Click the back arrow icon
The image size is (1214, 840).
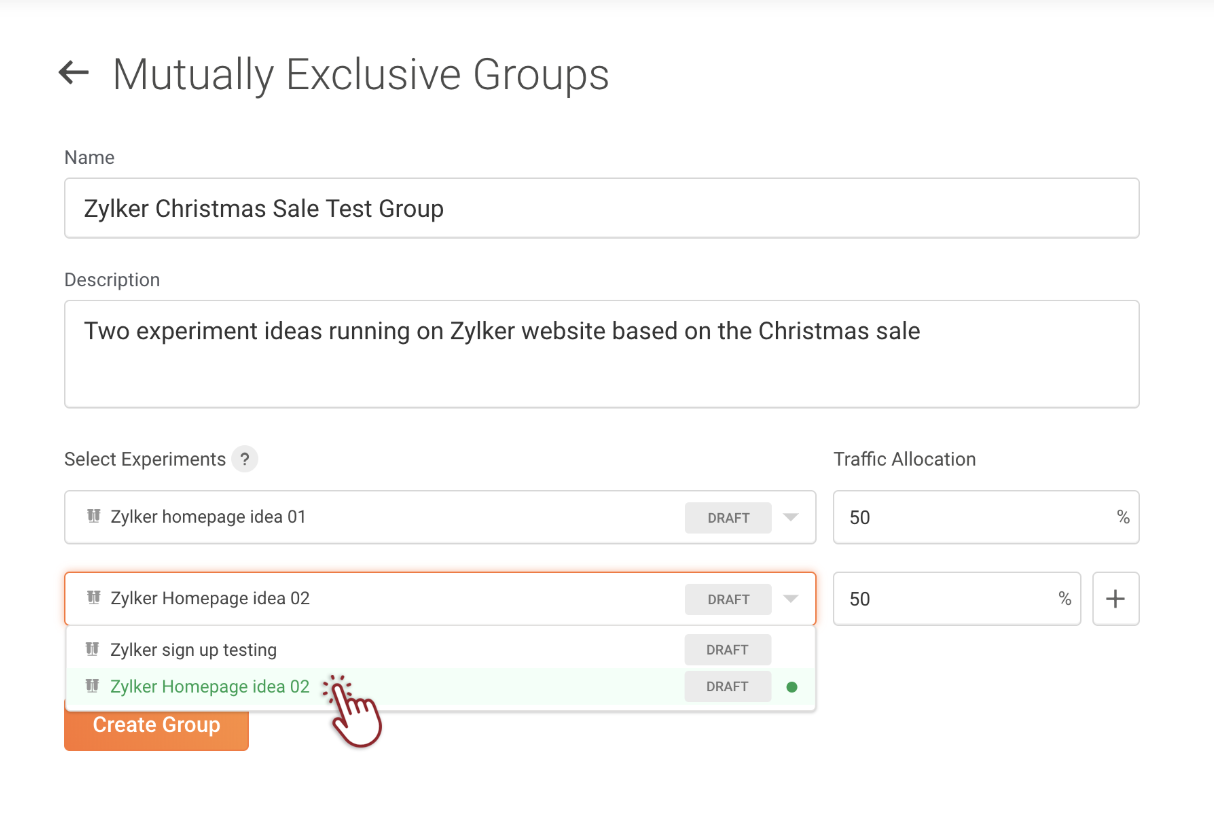tap(74, 73)
